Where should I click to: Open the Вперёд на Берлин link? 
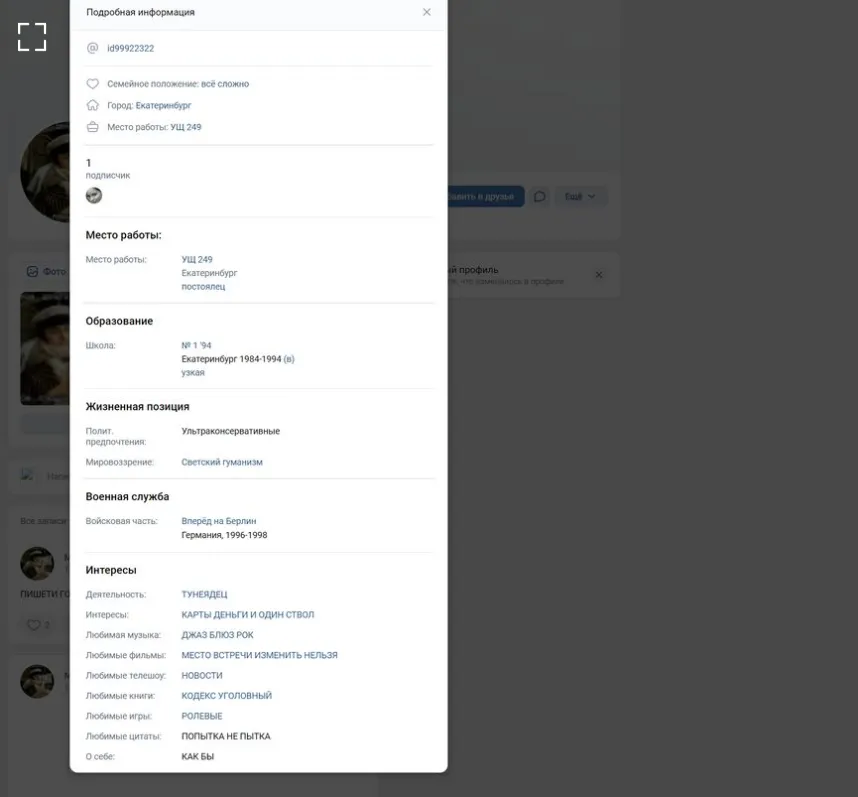[218, 521]
